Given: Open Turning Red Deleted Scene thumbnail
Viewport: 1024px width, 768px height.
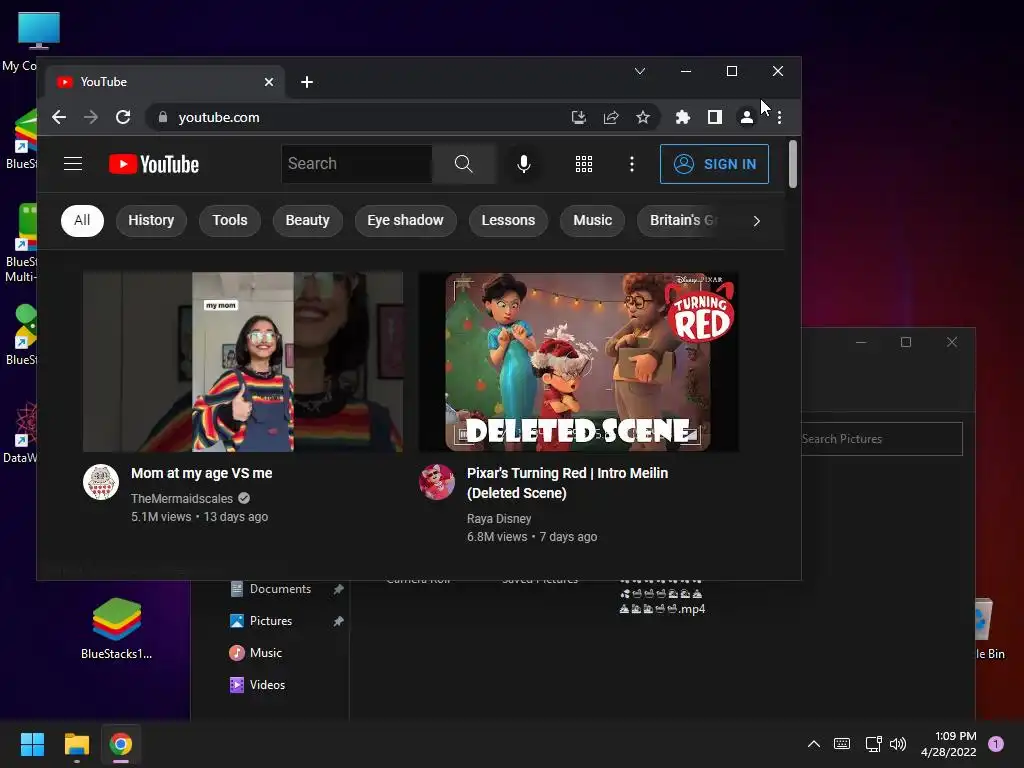Looking at the screenshot, I should click(x=579, y=362).
